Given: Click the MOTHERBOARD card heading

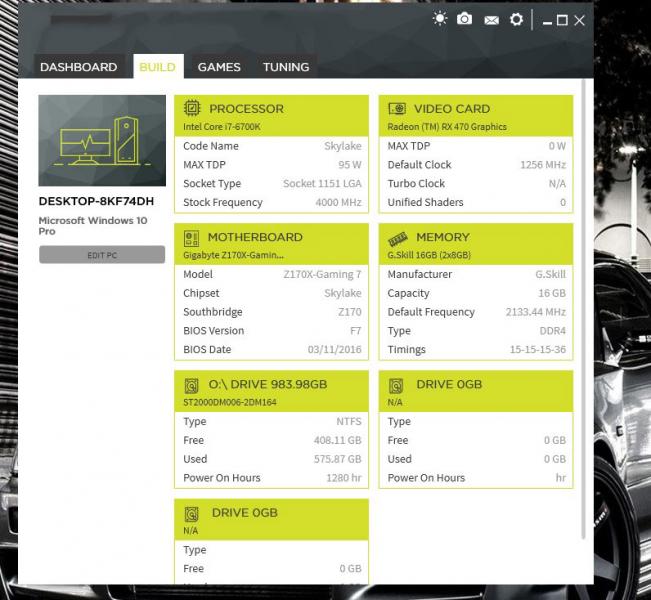Looking at the screenshot, I should pos(255,237).
